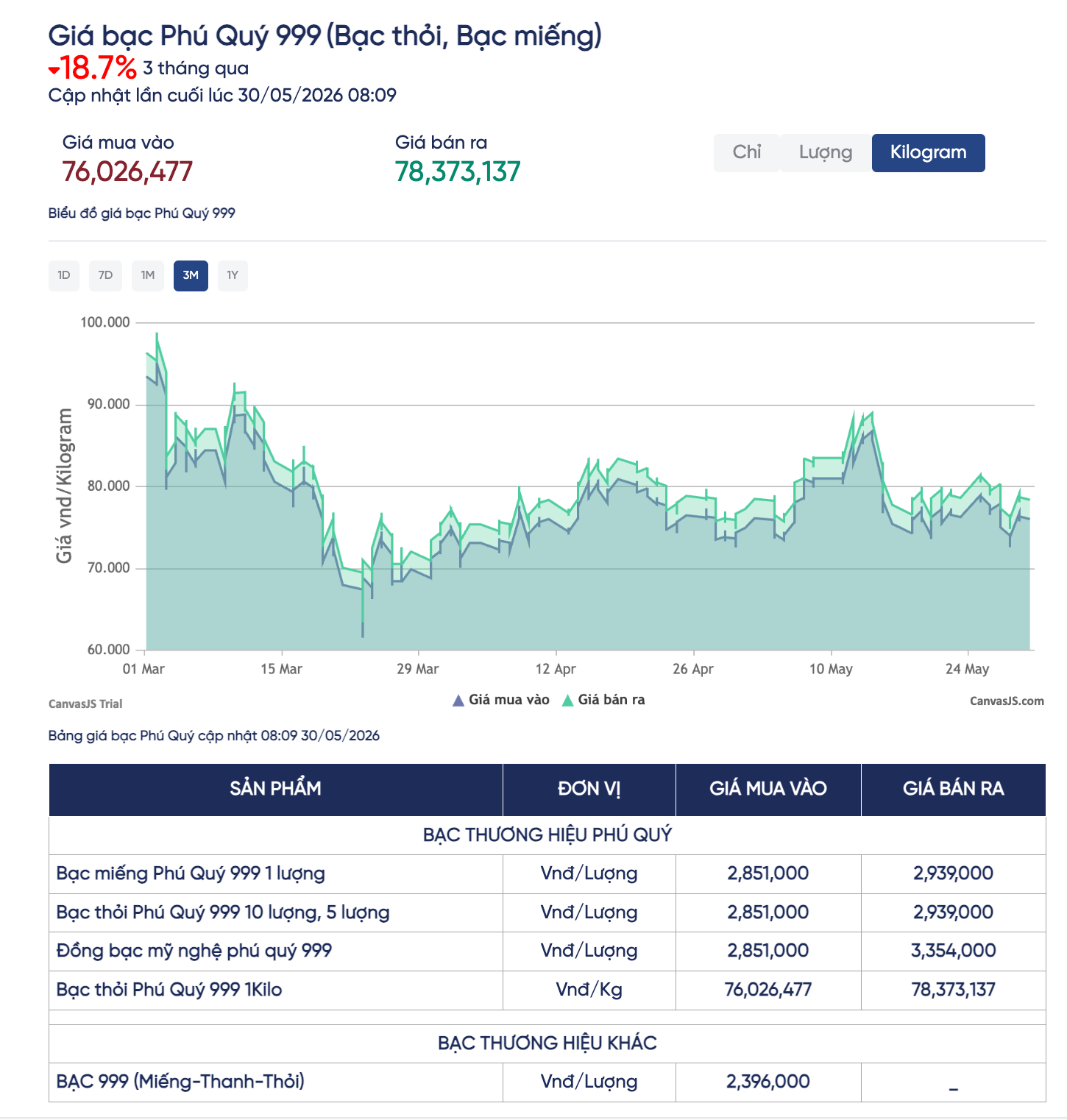Click the '15 Mar' x-axis label
1067x1120 pixels.
coord(281,669)
